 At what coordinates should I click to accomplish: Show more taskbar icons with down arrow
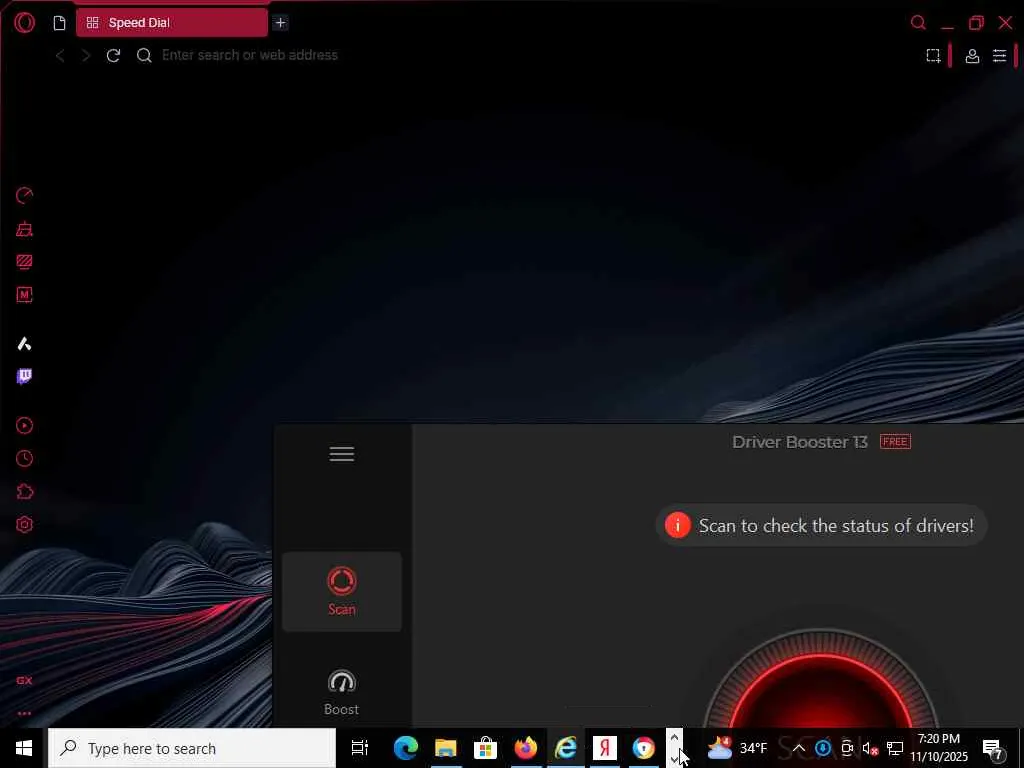point(674,760)
